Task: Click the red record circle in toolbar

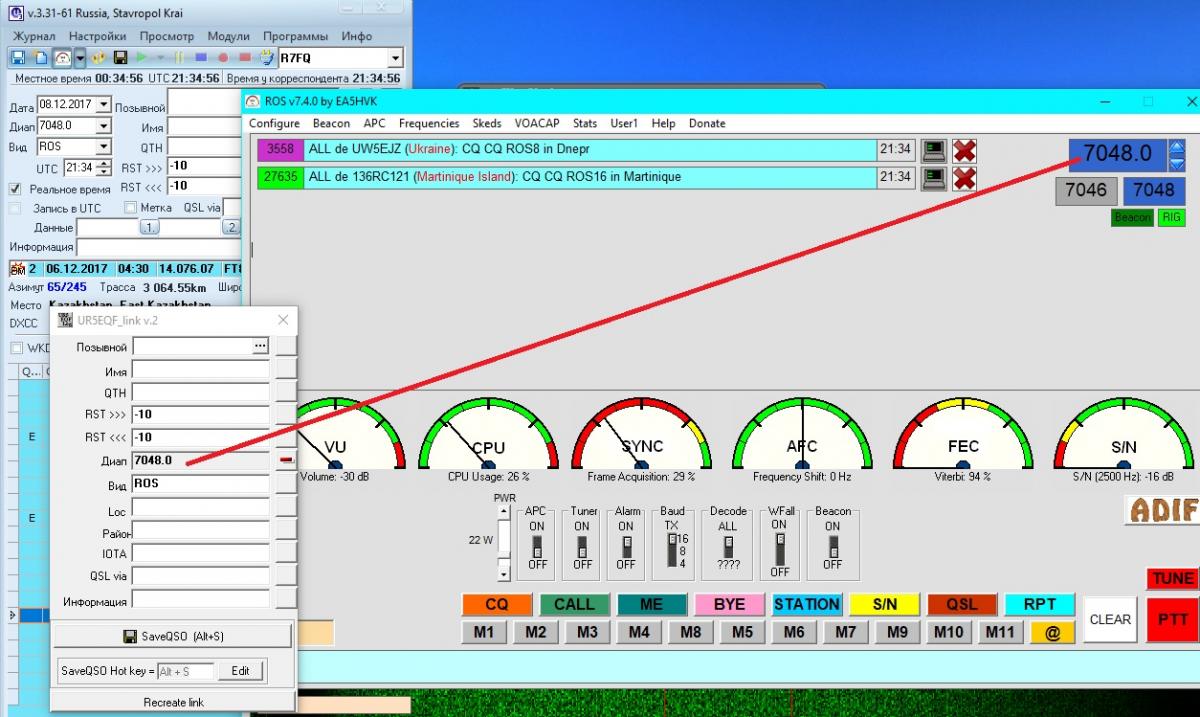Action: (222, 58)
